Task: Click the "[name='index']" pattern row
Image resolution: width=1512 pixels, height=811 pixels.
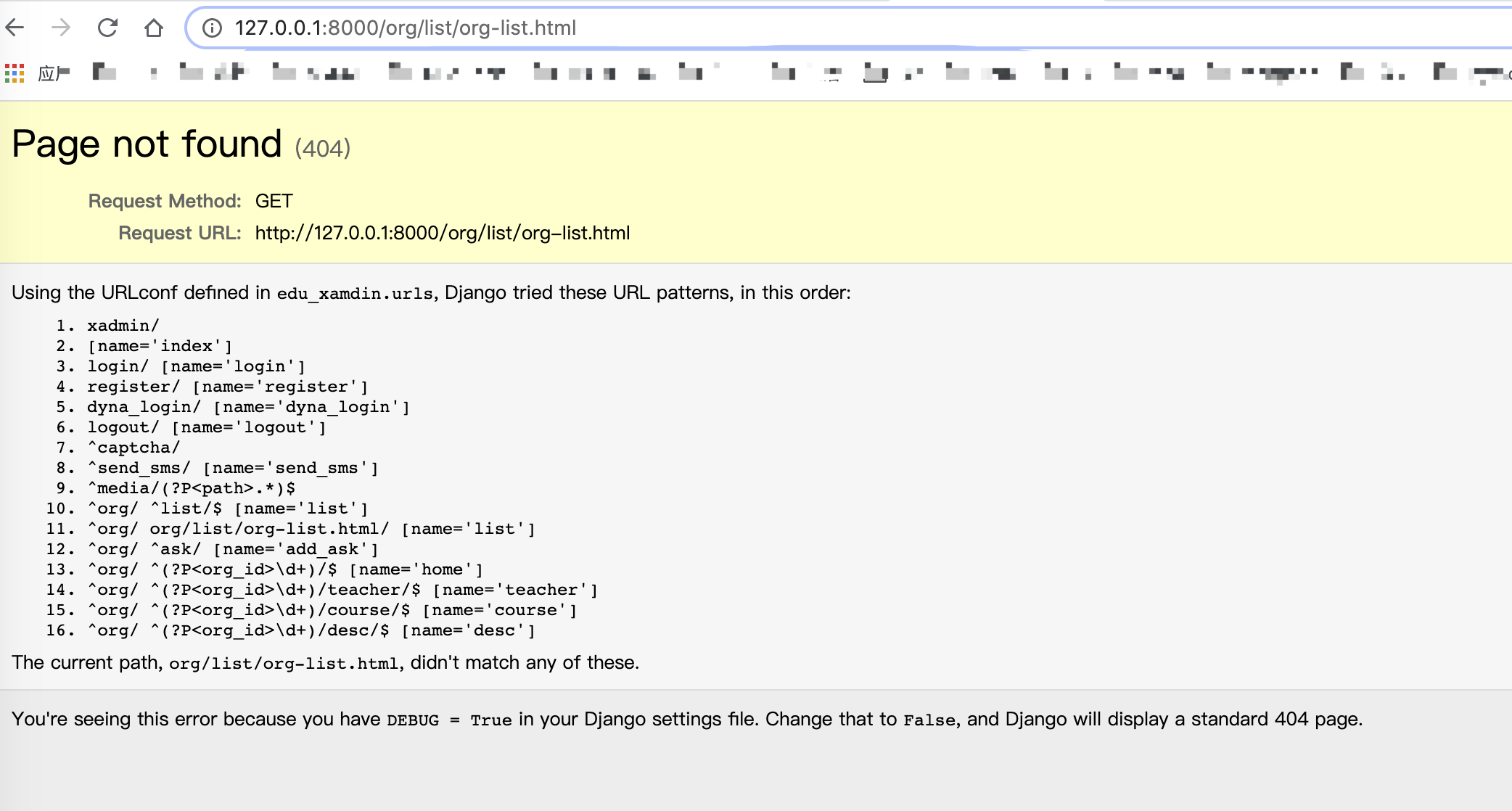Action: click(160, 346)
